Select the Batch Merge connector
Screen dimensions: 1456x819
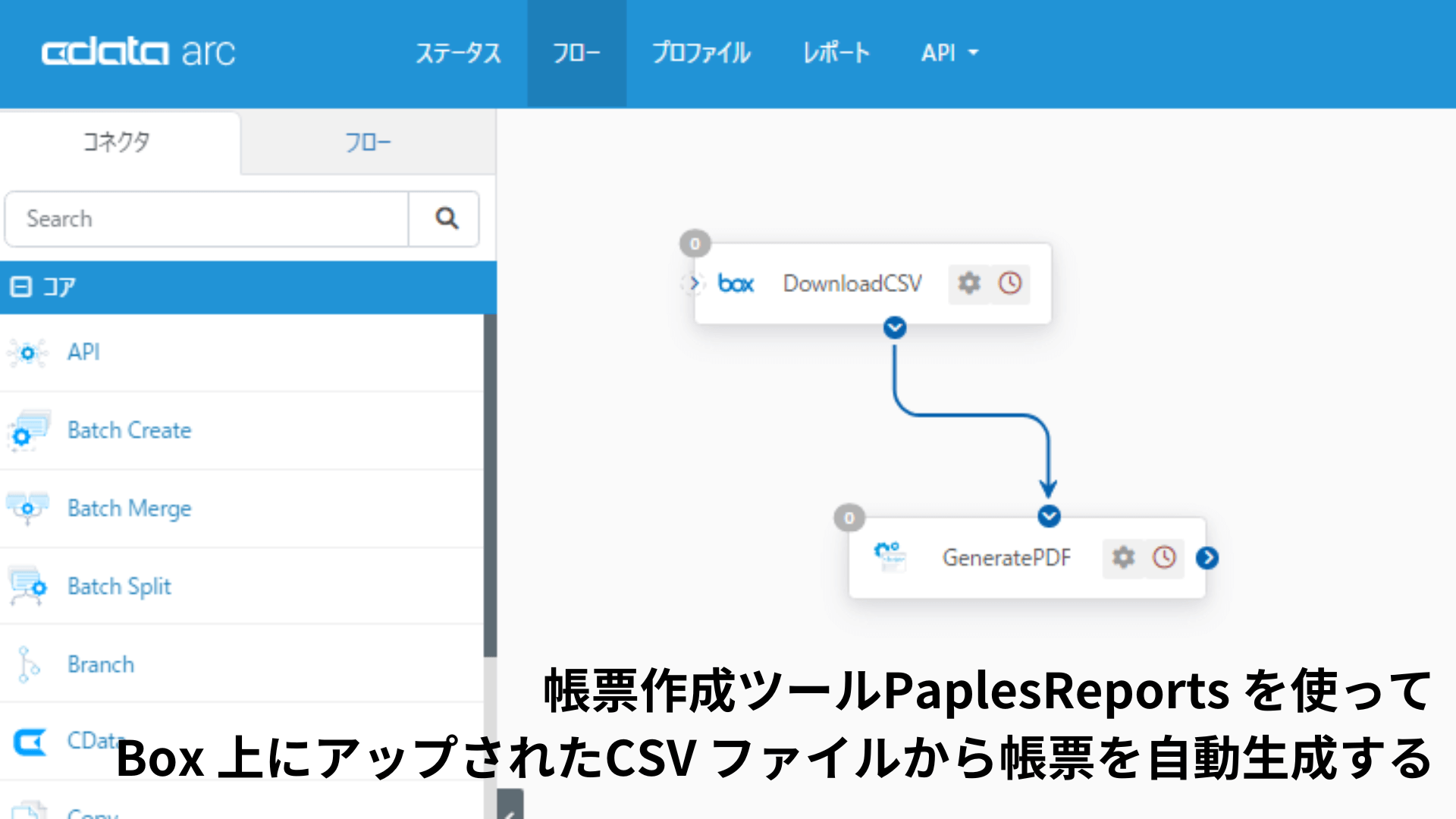point(27,508)
